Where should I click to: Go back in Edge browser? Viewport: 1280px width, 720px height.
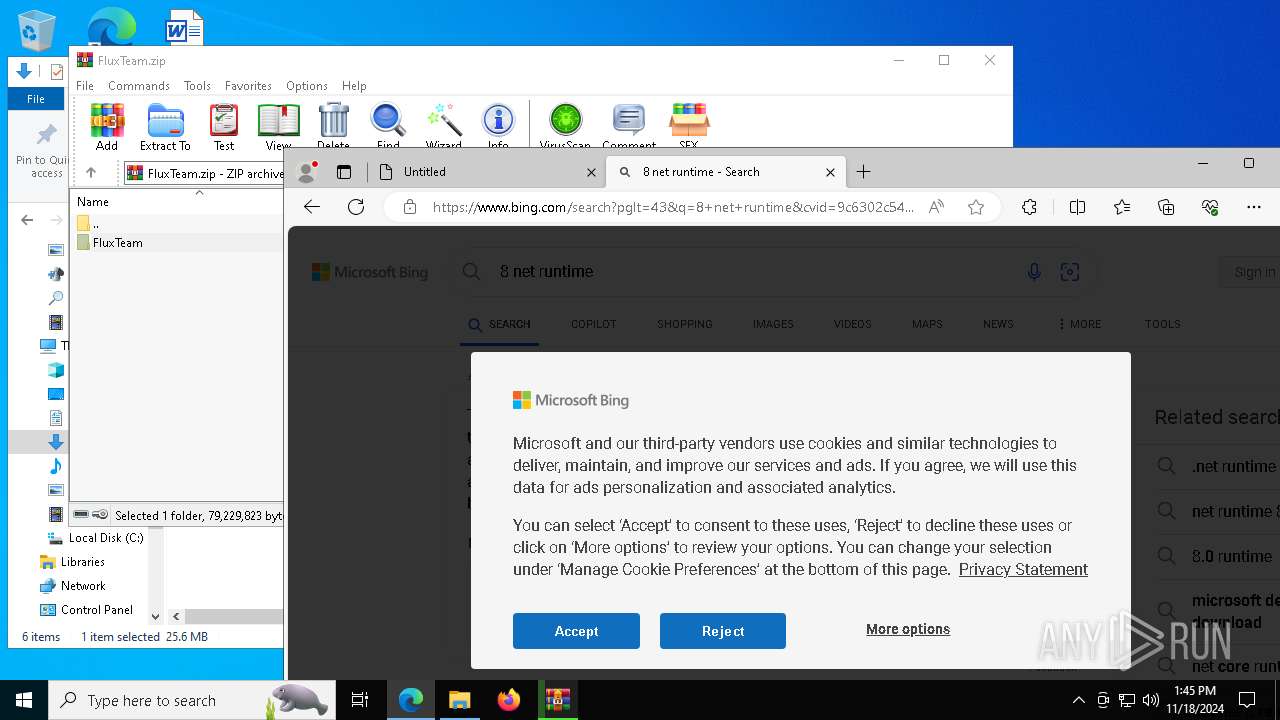coord(312,207)
